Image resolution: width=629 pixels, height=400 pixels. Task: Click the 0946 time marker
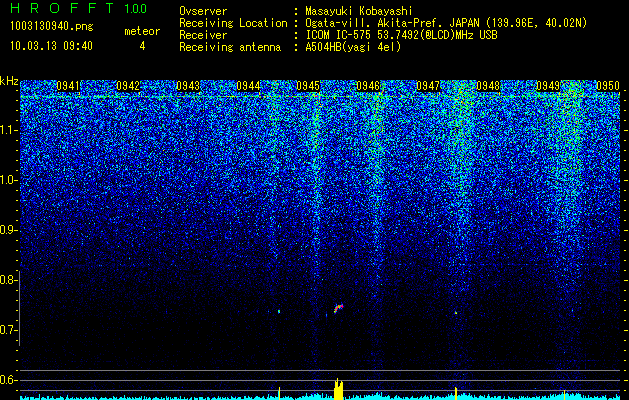[x=368, y=86]
